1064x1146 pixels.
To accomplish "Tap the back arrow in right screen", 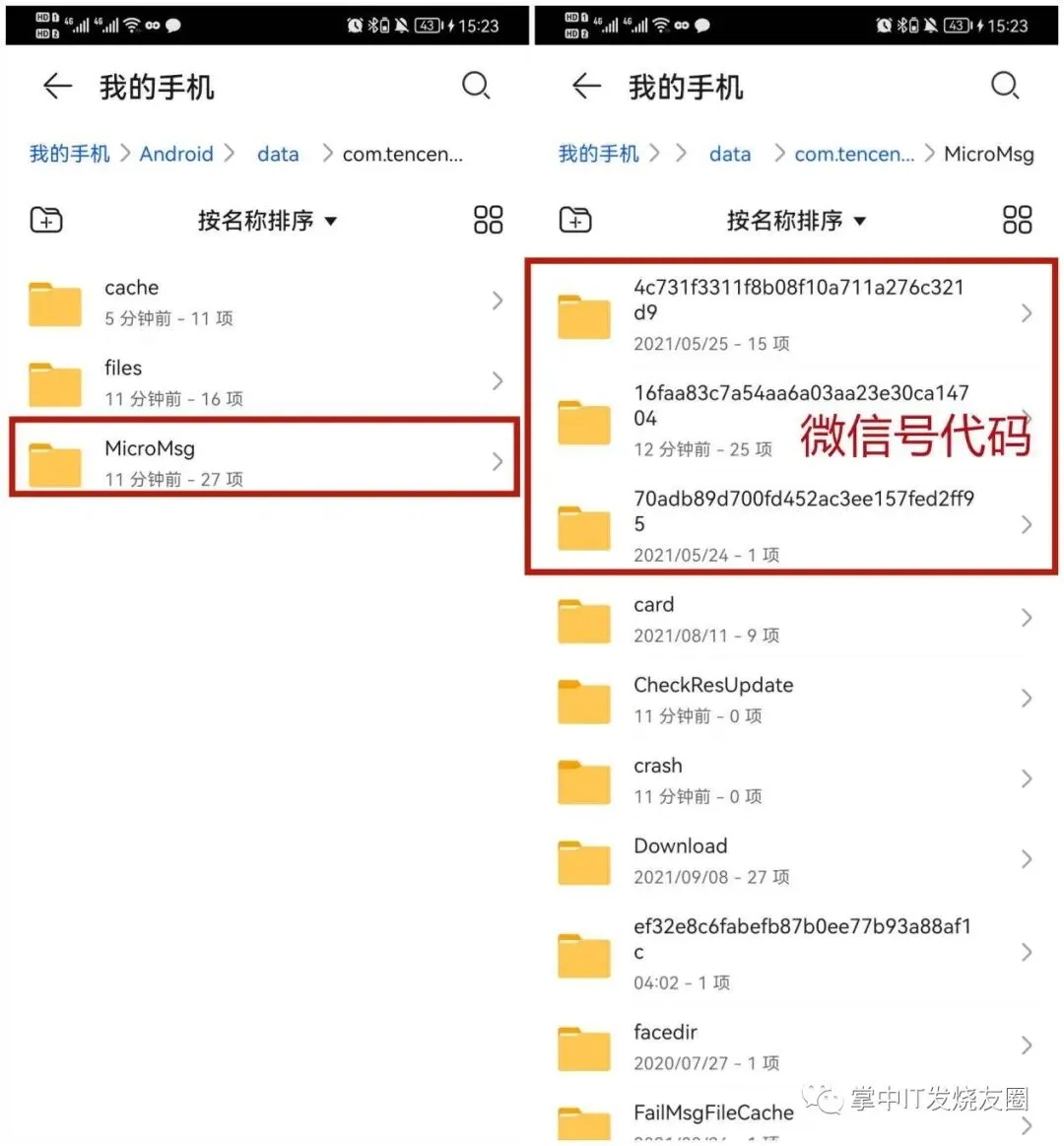I will click(586, 87).
